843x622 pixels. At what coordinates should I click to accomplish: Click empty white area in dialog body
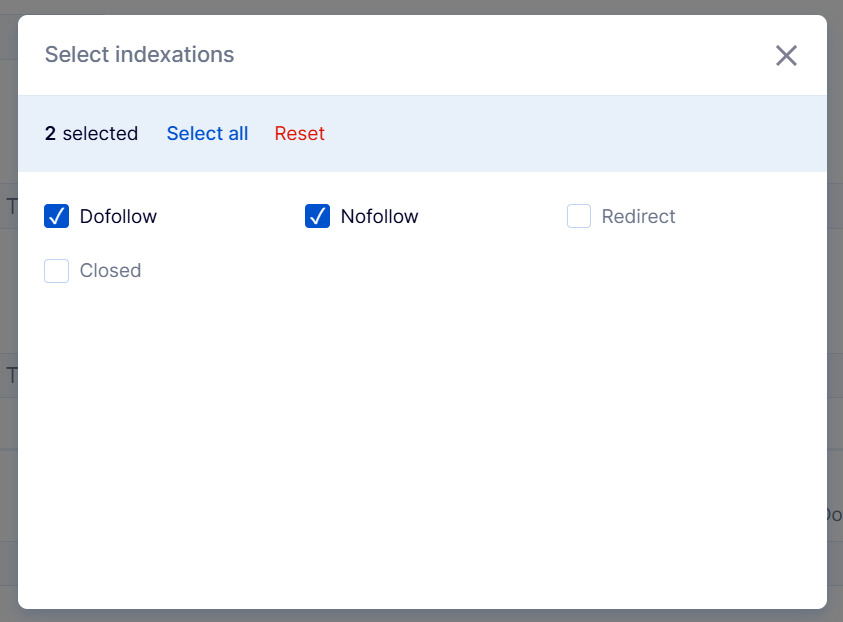[420, 430]
